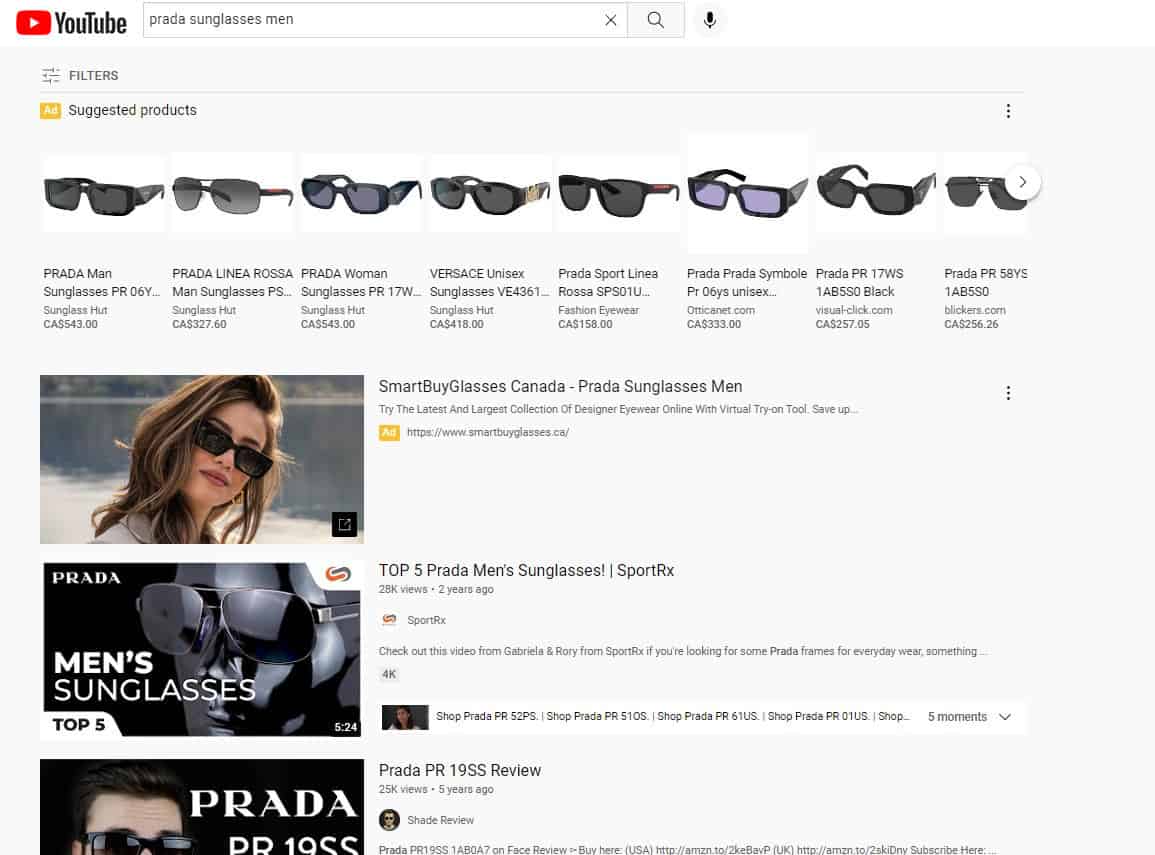Click VERSACE Unisex Sunglasses VE4361 title
The width and height of the screenshot is (1155, 855).
(x=490, y=283)
